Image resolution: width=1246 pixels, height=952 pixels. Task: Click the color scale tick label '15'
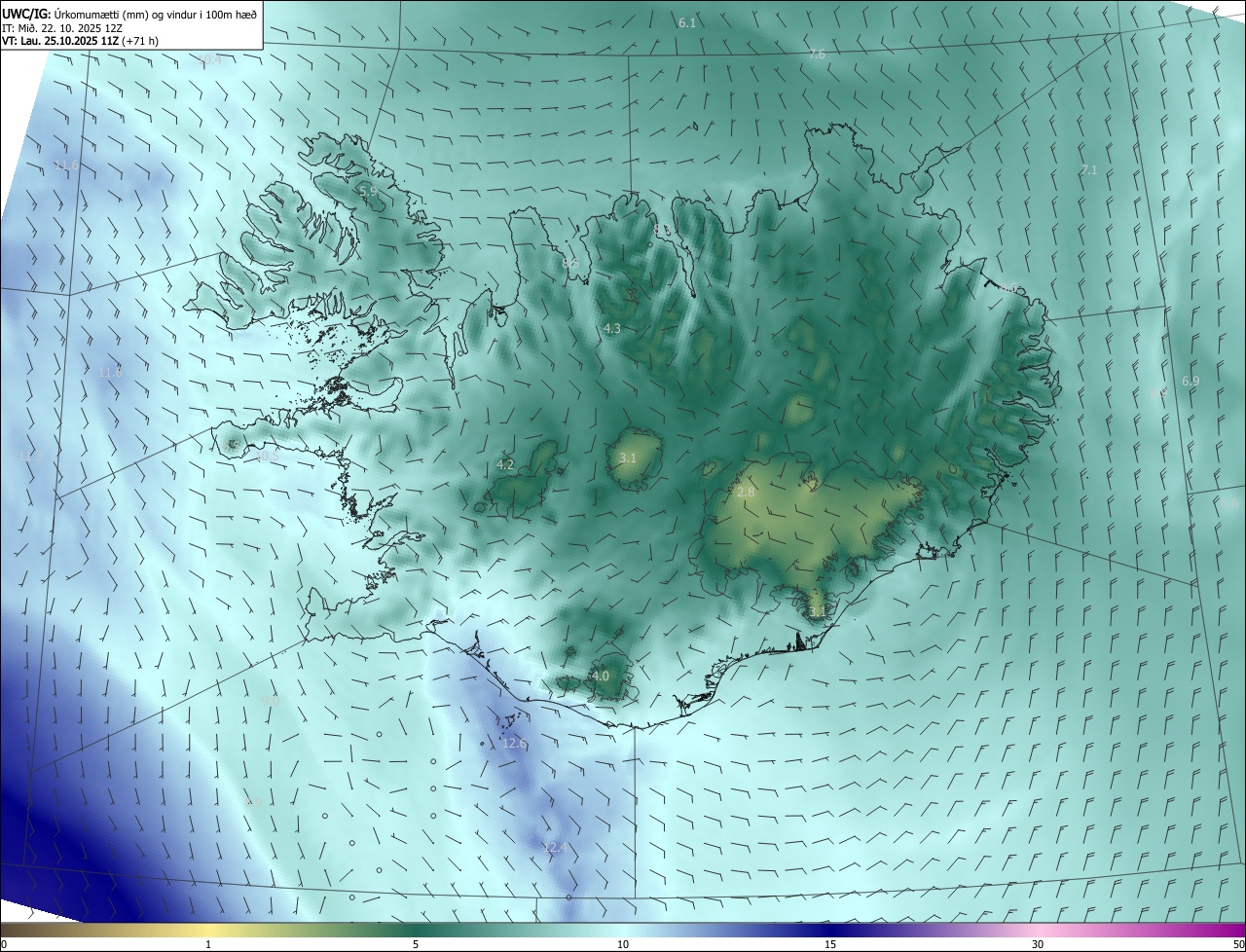pyautogui.click(x=830, y=944)
